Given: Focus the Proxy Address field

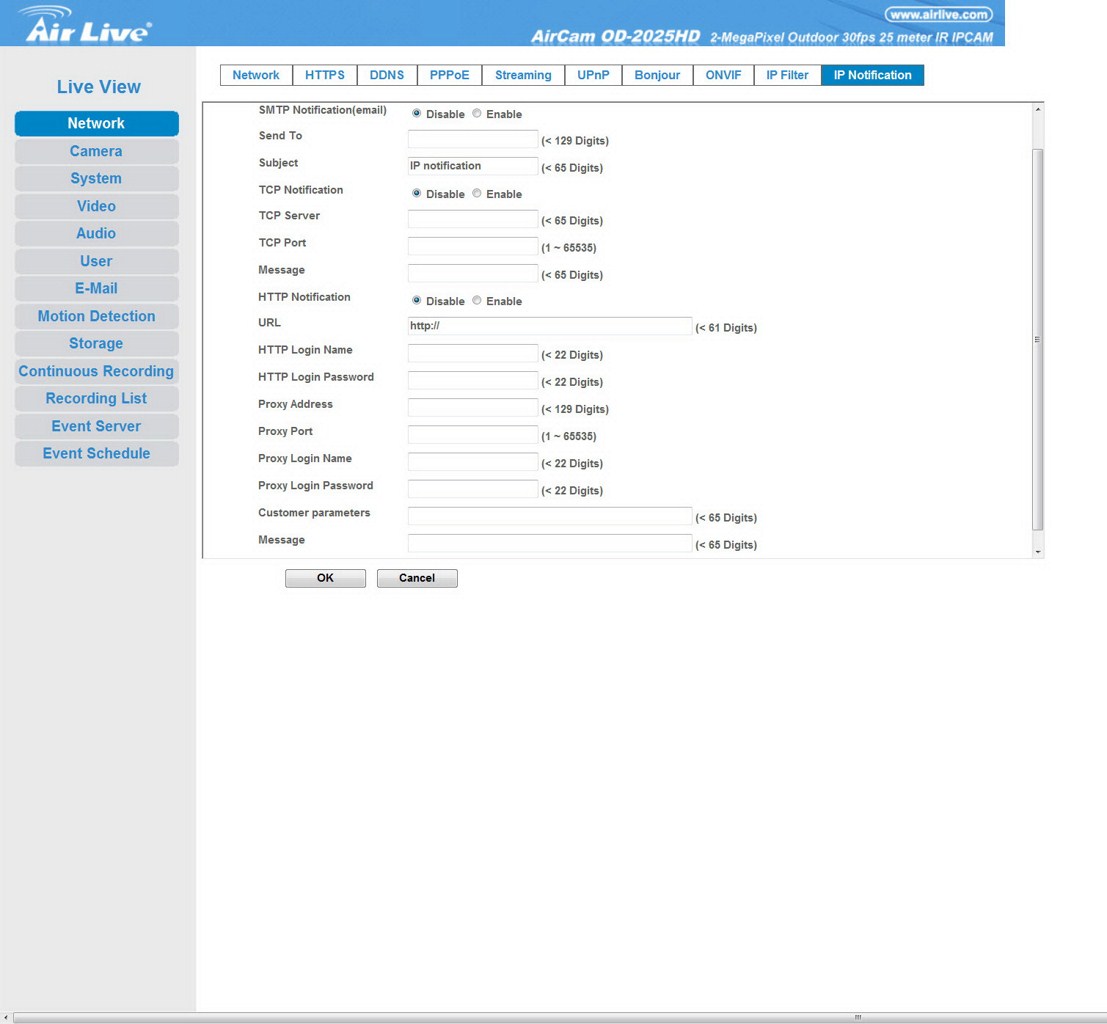Looking at the screenshot, I should tap(473, 407).
